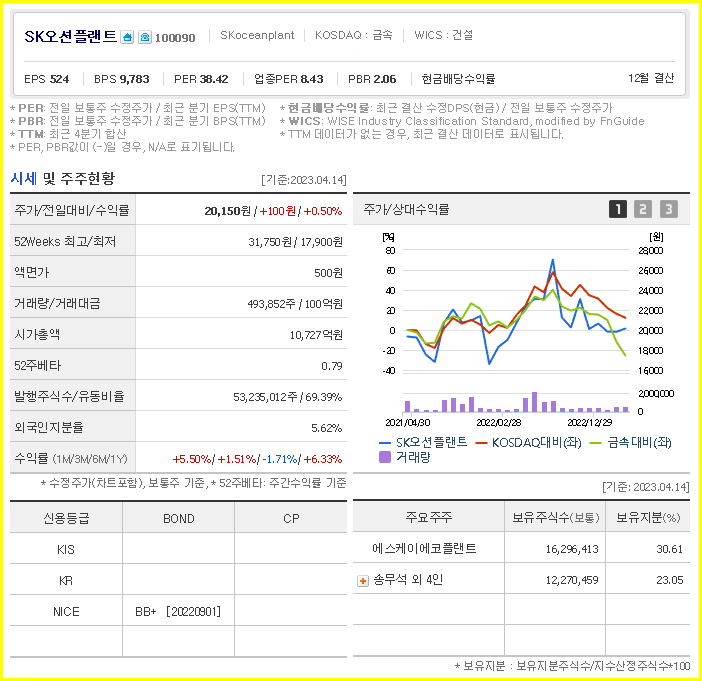Click the 시세 및 주주현황 heading
Image resolution: width=702 pixels, height=681 pixels.
63,179
